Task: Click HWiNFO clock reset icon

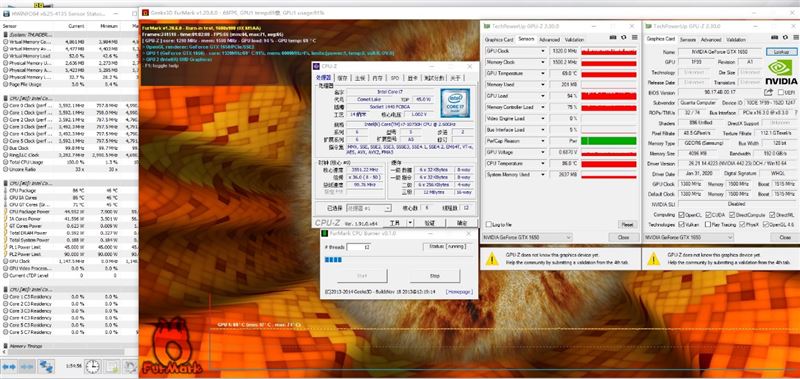Action: pyautogui.click(x=92, y=366)
